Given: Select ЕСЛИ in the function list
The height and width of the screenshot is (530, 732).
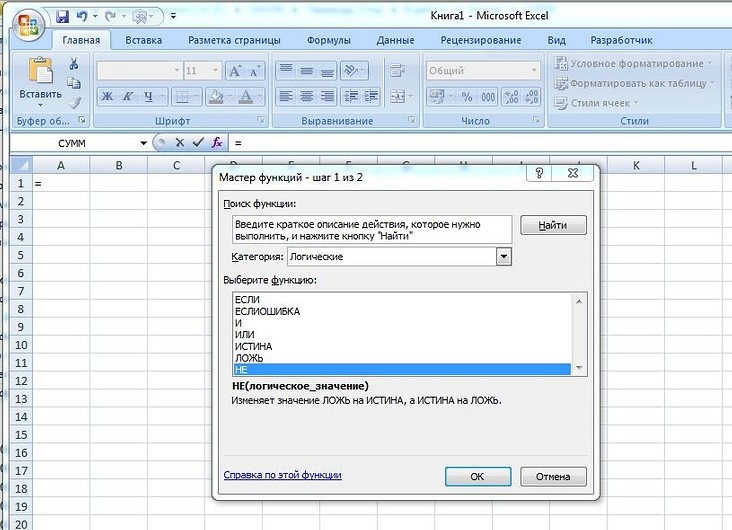Looking at the screenshot, I should tap(246, 300).
